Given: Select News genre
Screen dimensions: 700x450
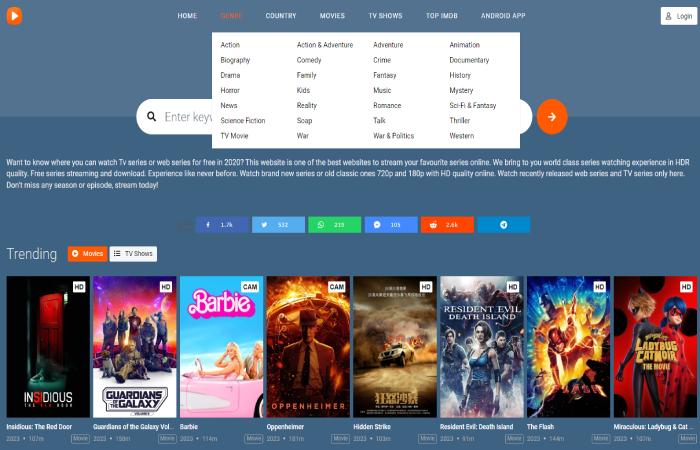Looking at the screenshot, I should pos(229,105).
